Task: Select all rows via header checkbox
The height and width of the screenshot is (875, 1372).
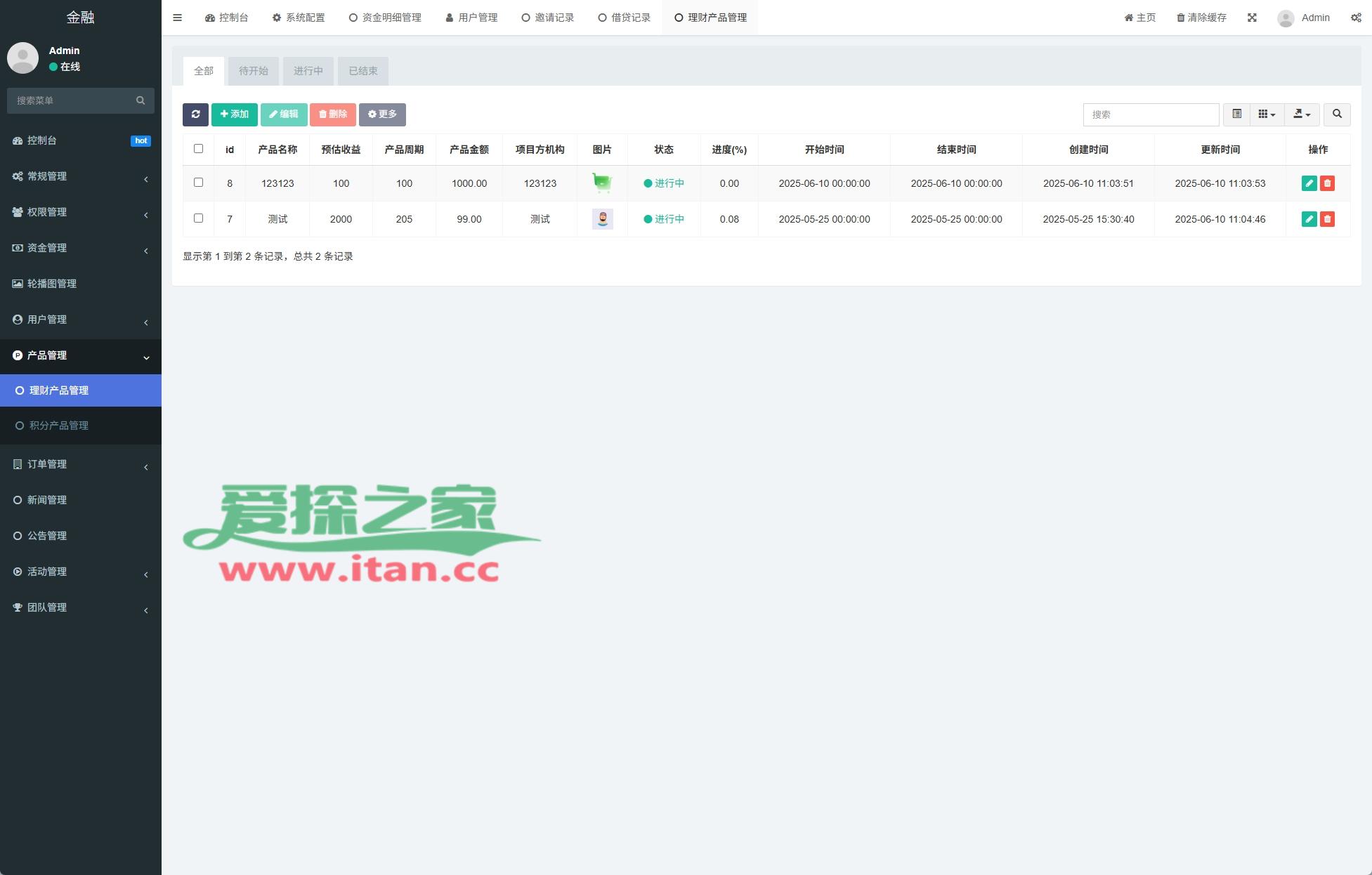Action: click(x=198, y=149)
